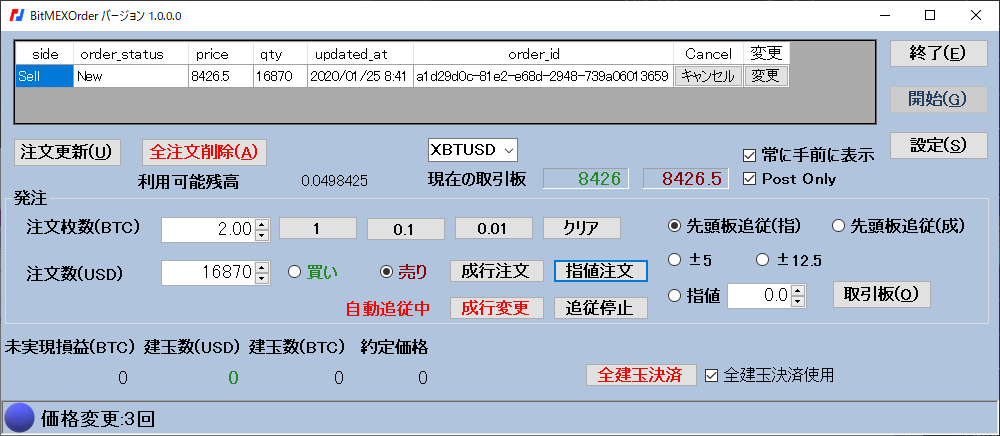Click the クリア button
1000x436 pixels.
(x=582, y=228)
